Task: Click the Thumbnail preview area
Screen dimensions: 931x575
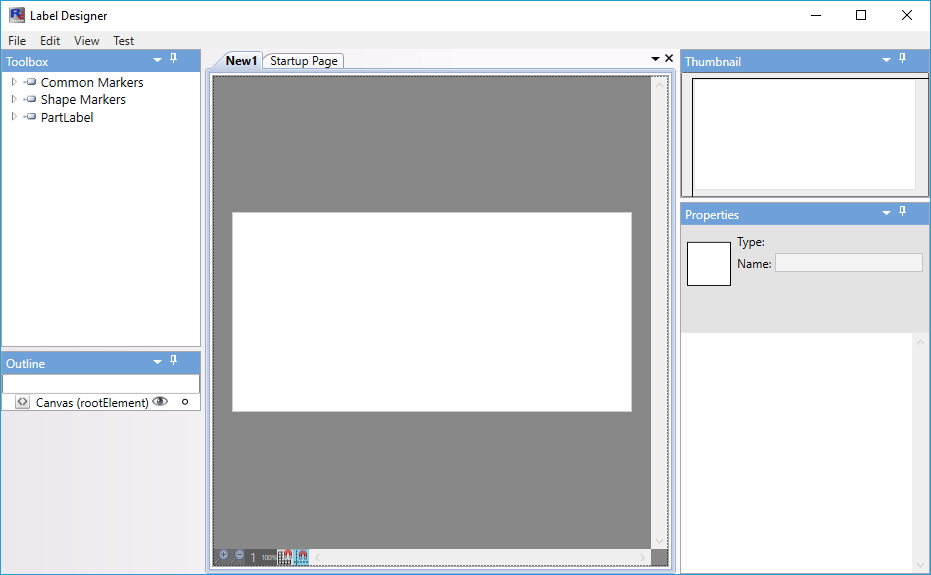Action: (x=805, y=134)
